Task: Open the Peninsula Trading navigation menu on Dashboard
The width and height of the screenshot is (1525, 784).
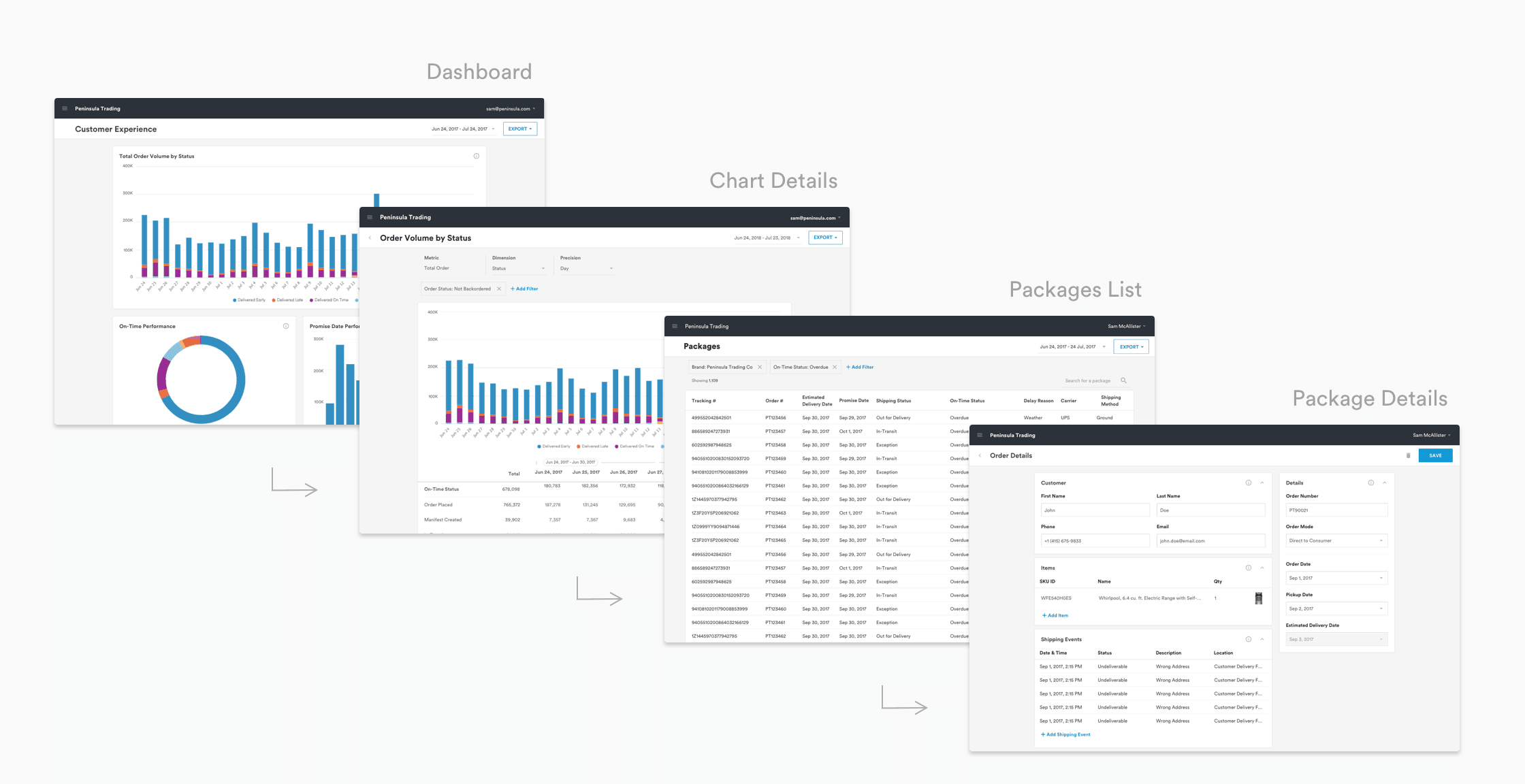Action: click(x=65, y=108)
